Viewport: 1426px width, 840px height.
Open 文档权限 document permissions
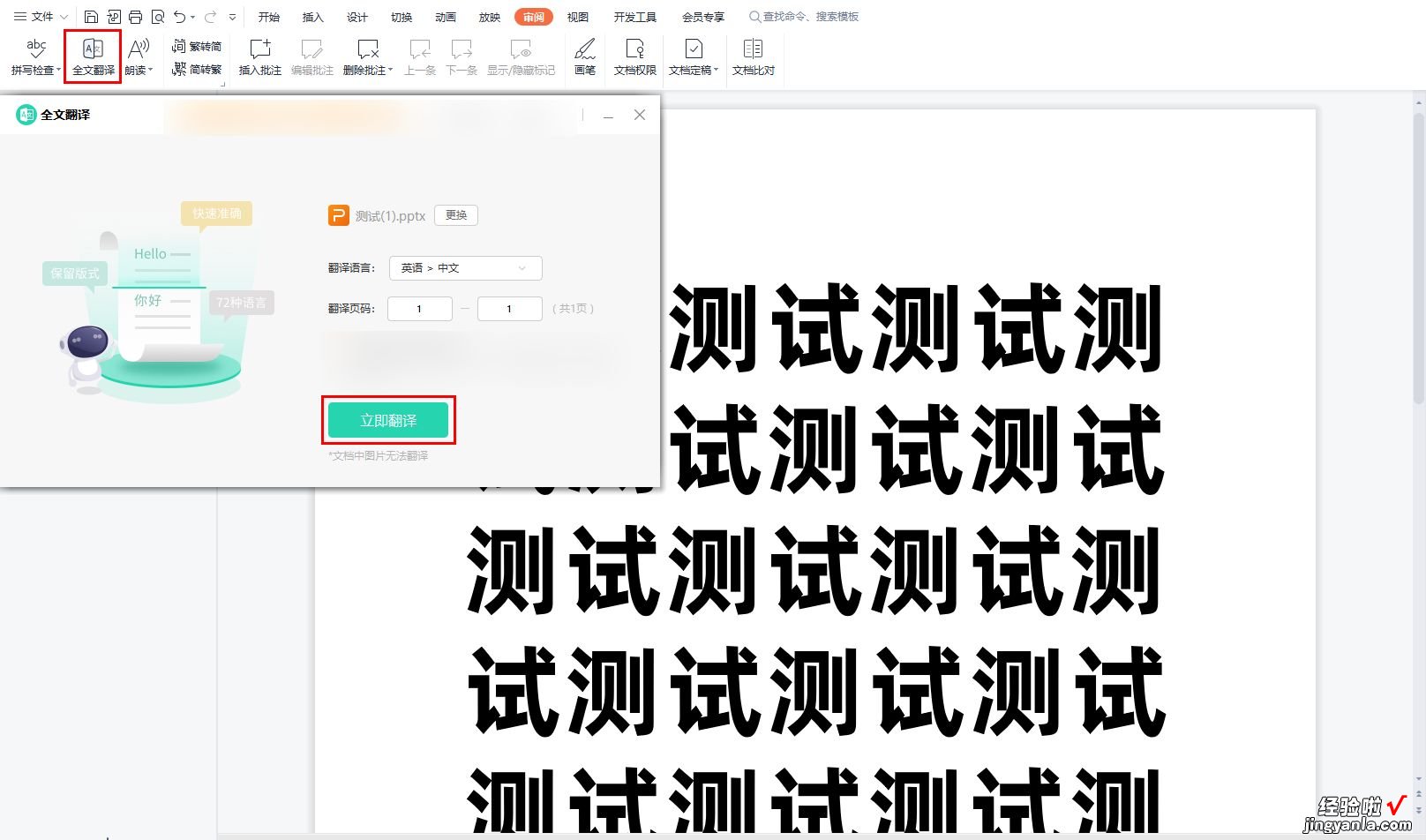pyautogui.click(x=635, y=56)
